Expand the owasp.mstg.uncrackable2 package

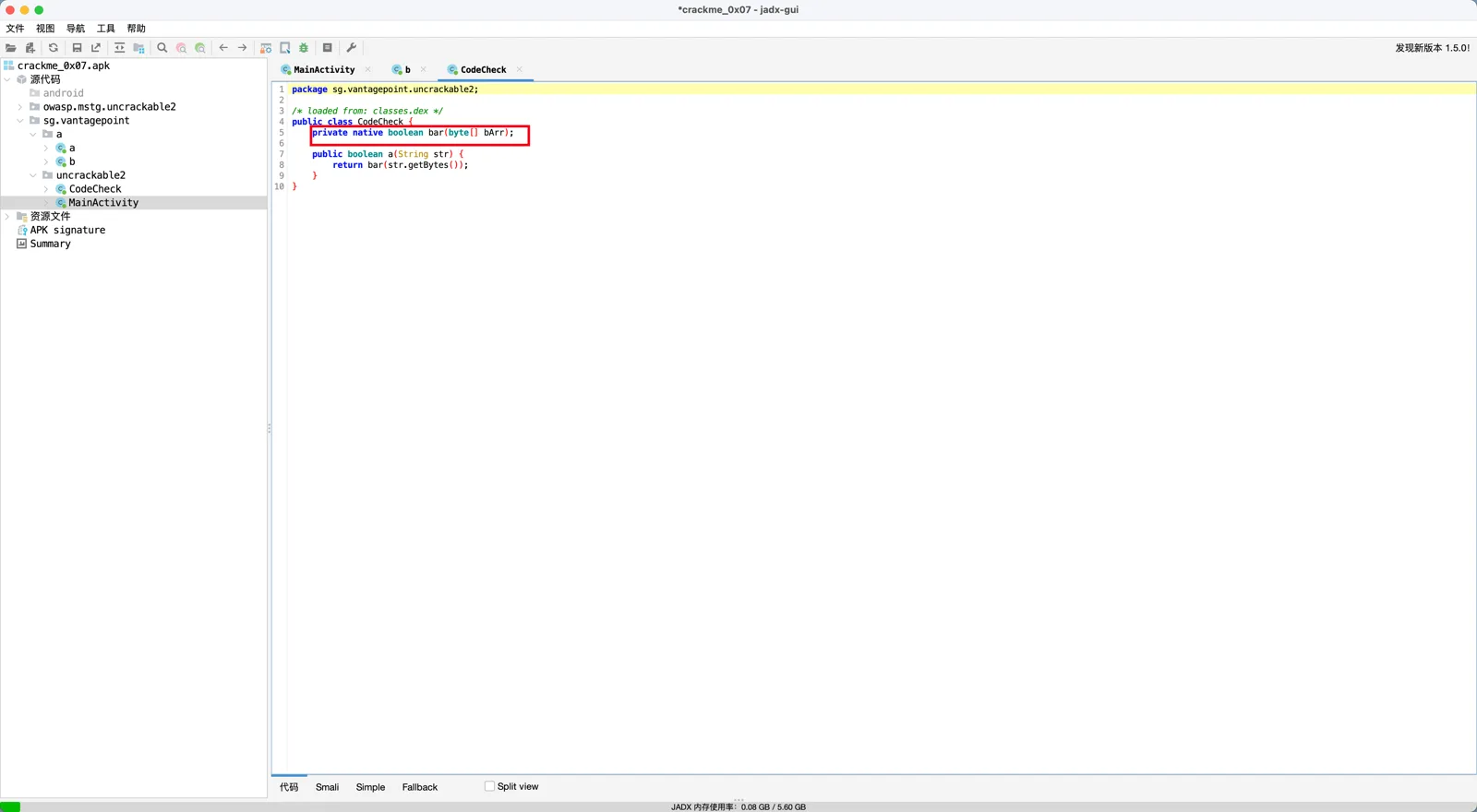[20, 107]
